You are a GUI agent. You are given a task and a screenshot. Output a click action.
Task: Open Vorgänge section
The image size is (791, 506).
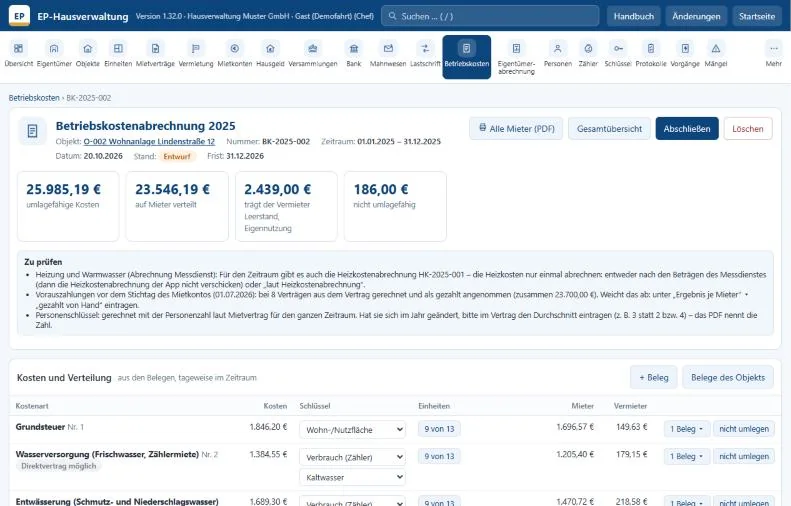(x=685, y=54)
